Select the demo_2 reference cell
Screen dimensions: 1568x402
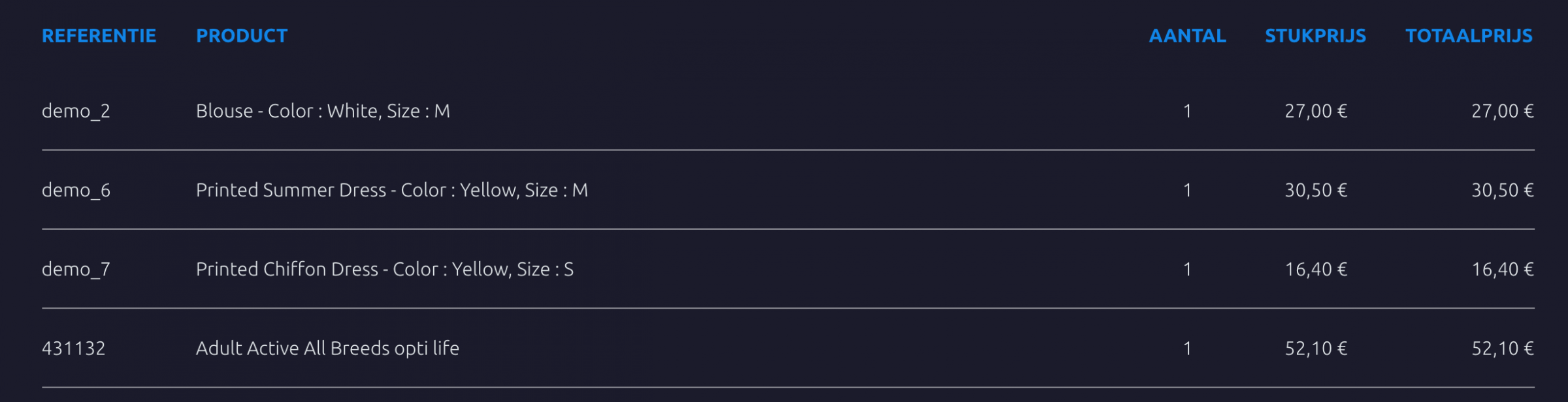point(76,112)
